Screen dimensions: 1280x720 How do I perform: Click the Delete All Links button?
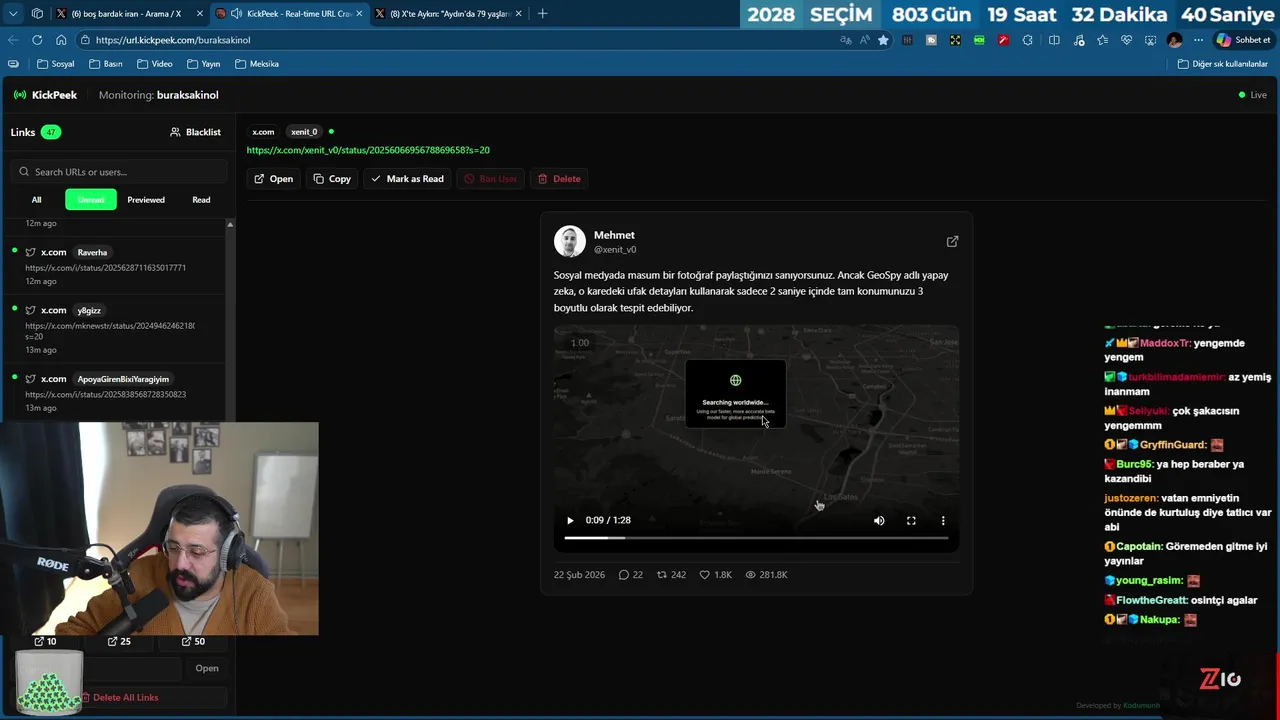[x=119, y=697]
